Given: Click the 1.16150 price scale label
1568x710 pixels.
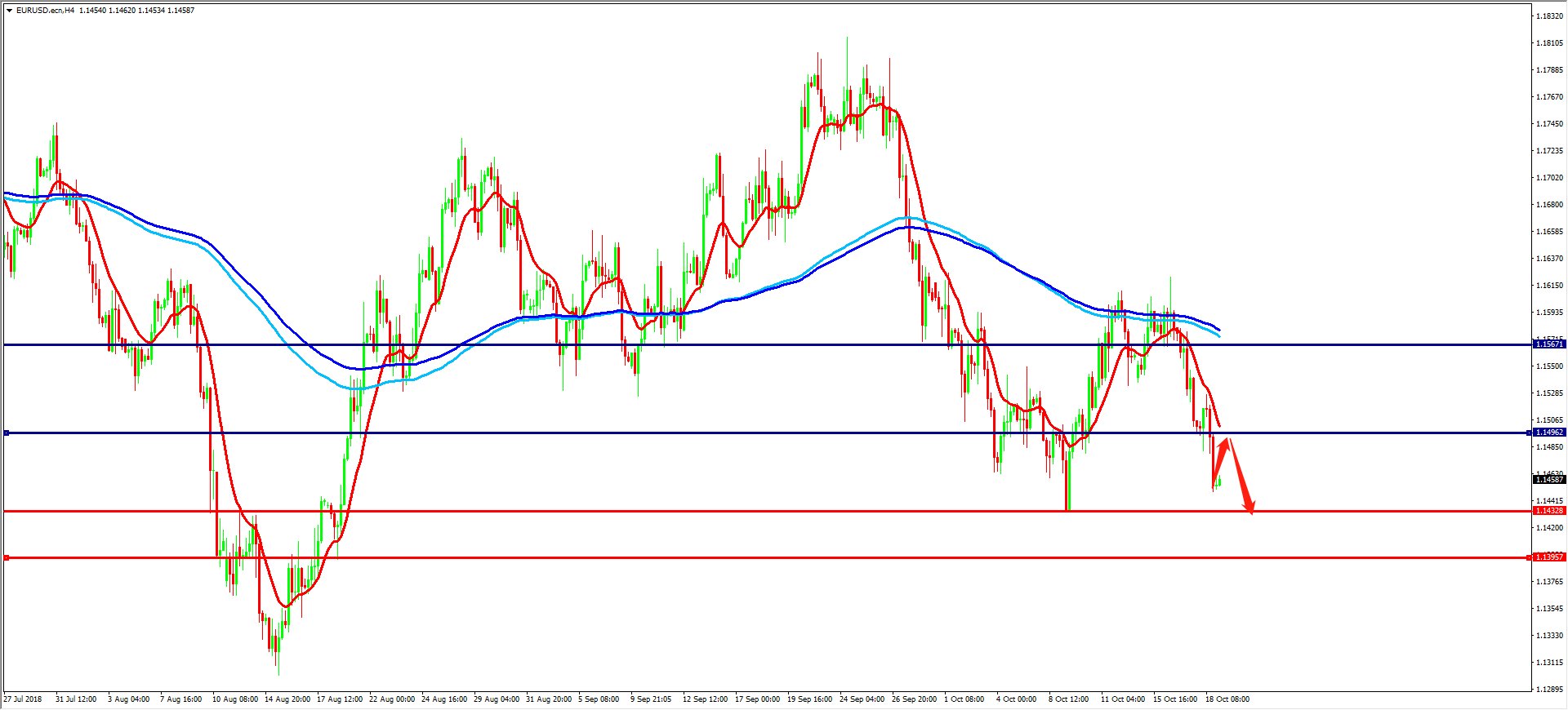Looking at the screenshot, I should click(x=1550, y=285).
